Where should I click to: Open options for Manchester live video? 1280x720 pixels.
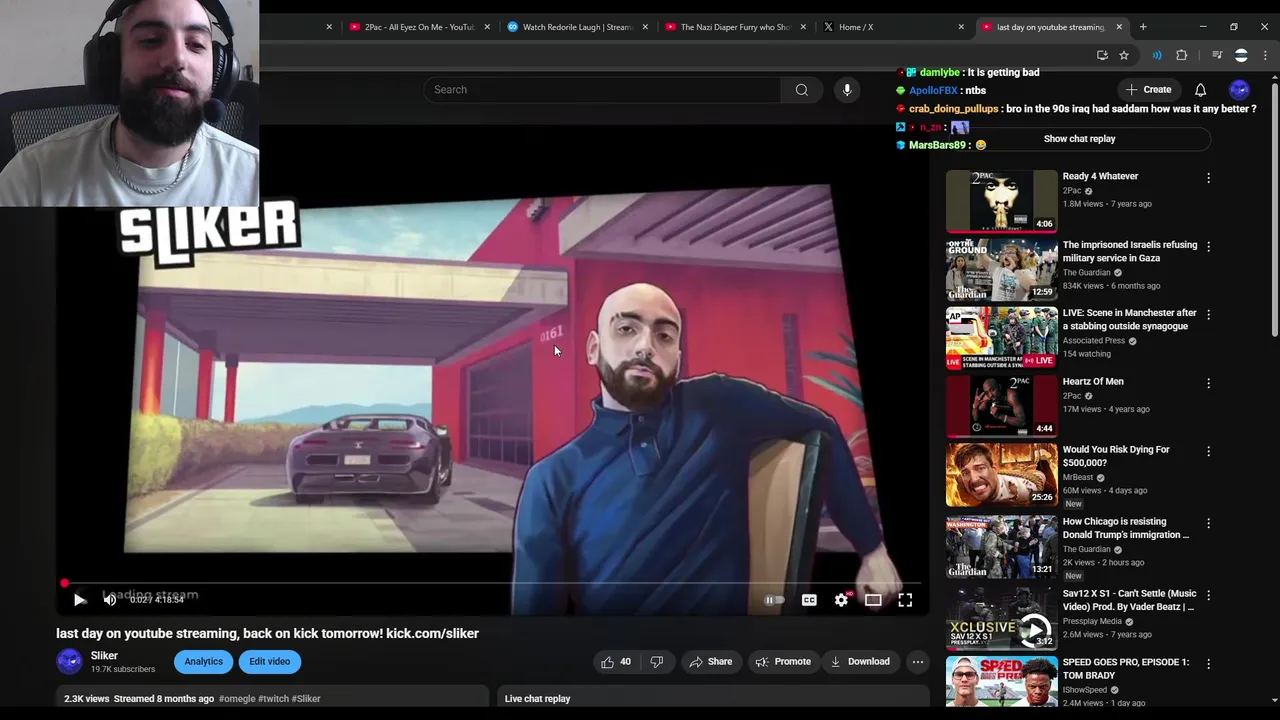1208,314
